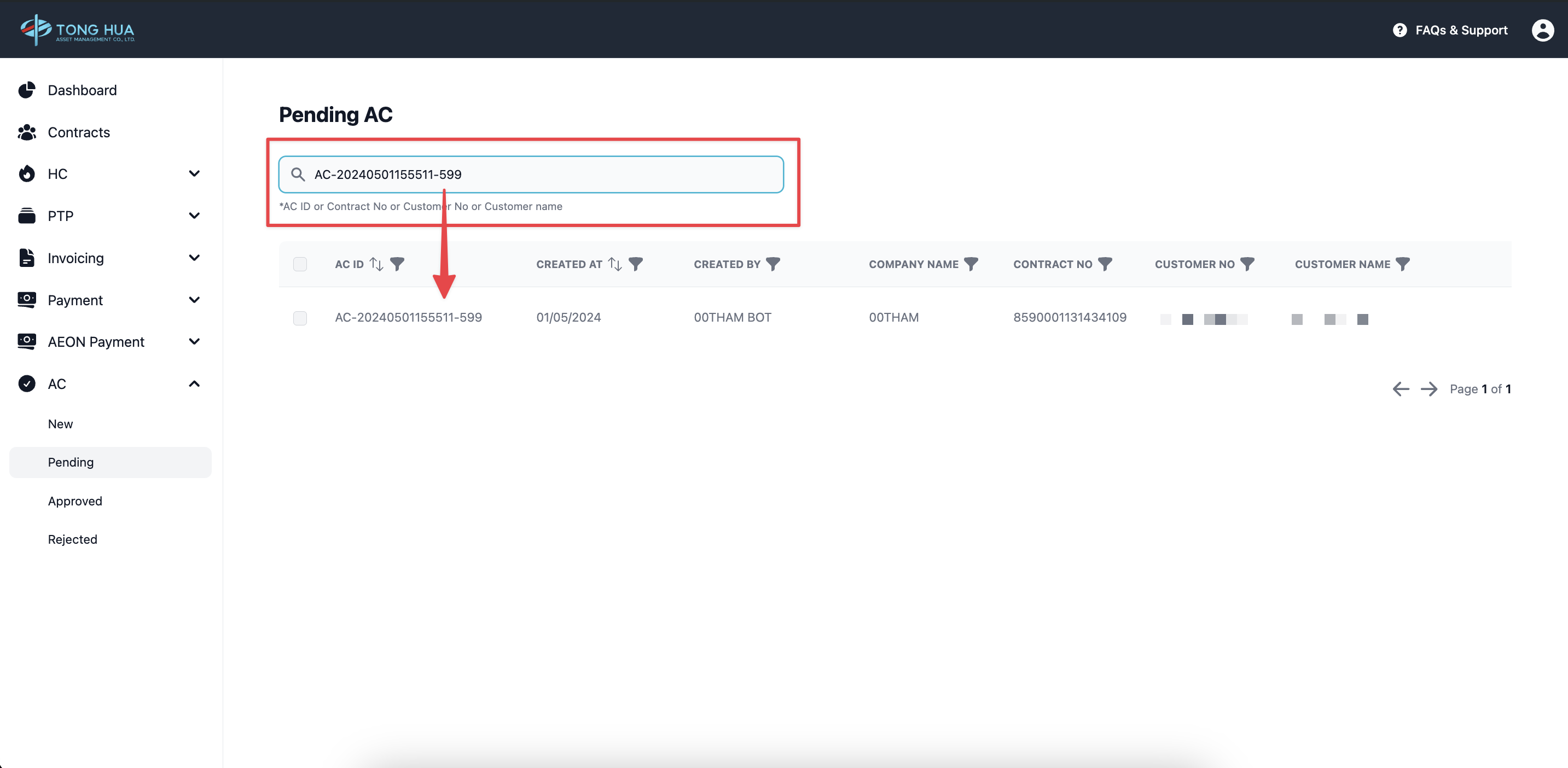The width and height of the screenshot is (1568, 768).
Task: Click the Customer Name filter funnel
Action: tap(1402, 264)
